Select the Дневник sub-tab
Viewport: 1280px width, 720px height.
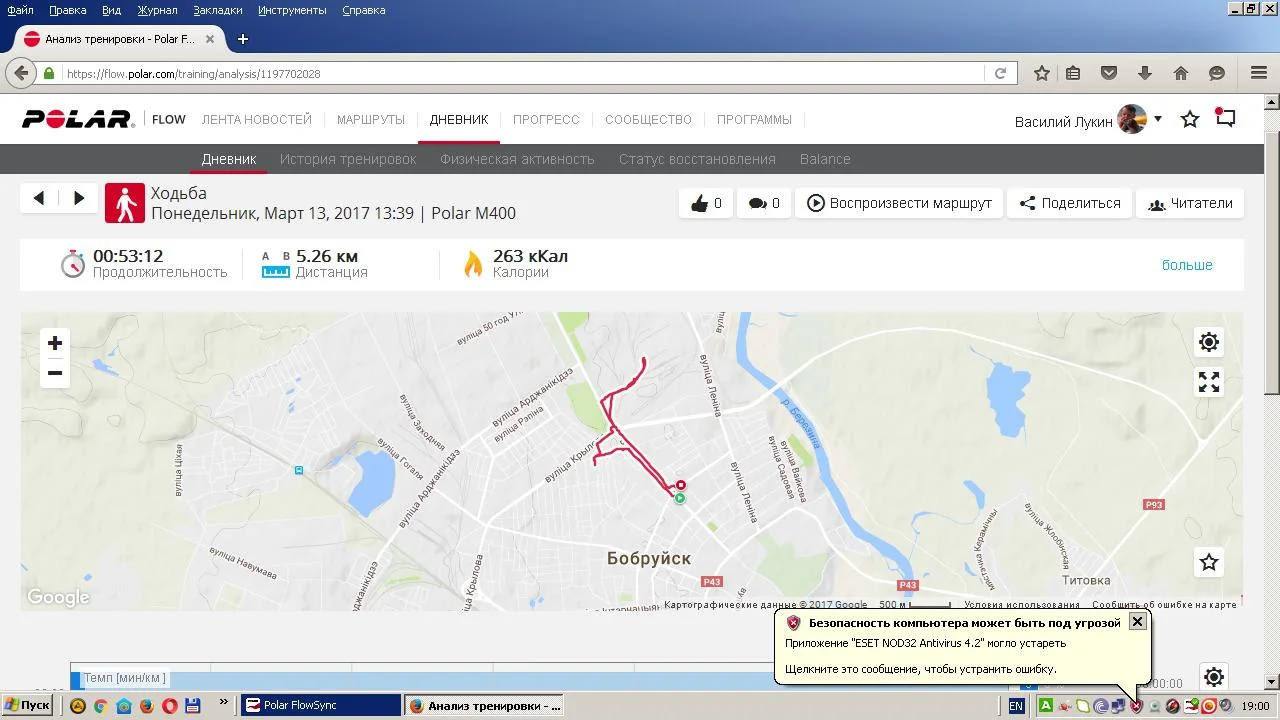(x=229, y=159)
